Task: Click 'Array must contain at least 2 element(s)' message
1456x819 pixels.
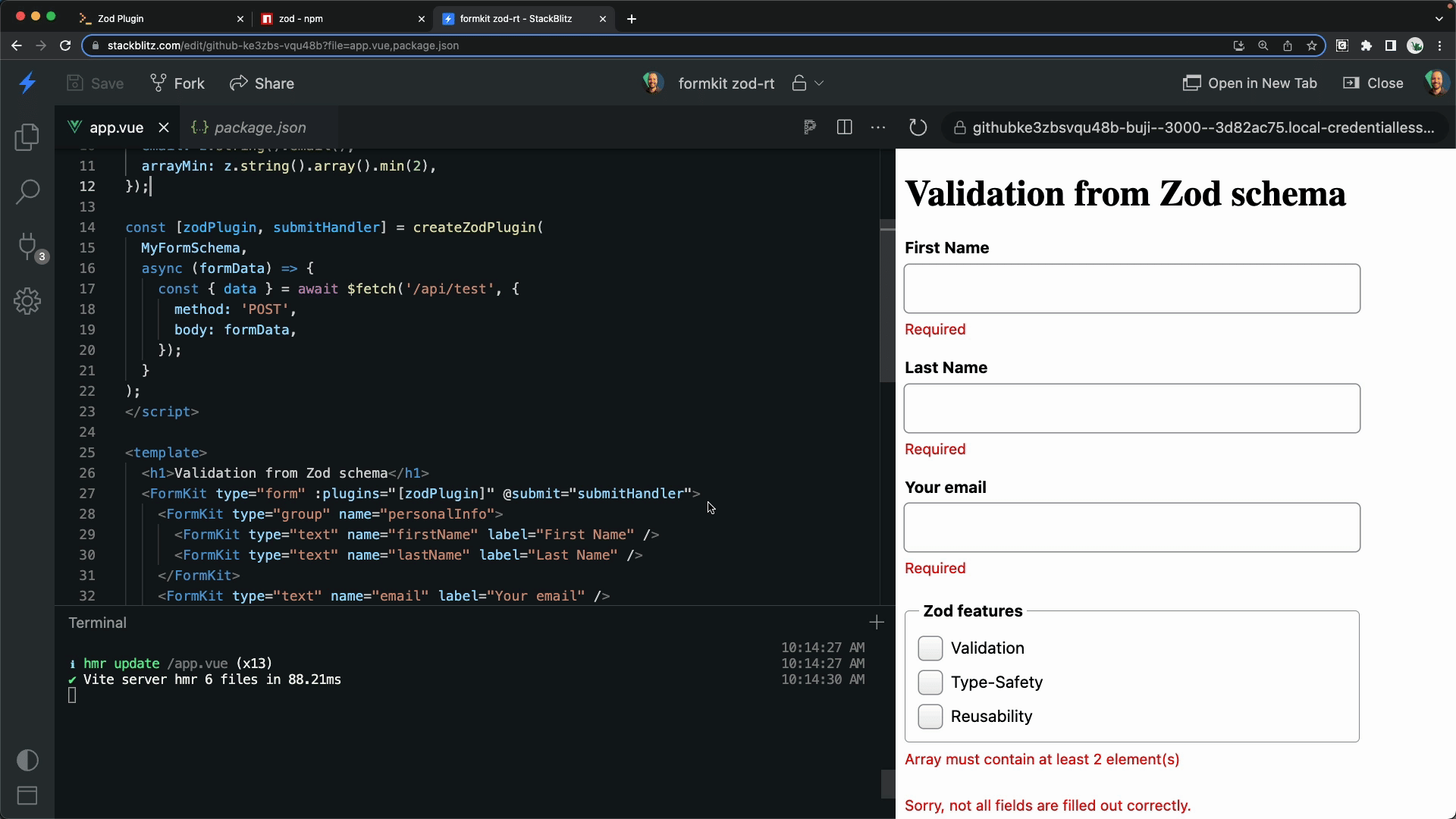Action: [1042, 760]
